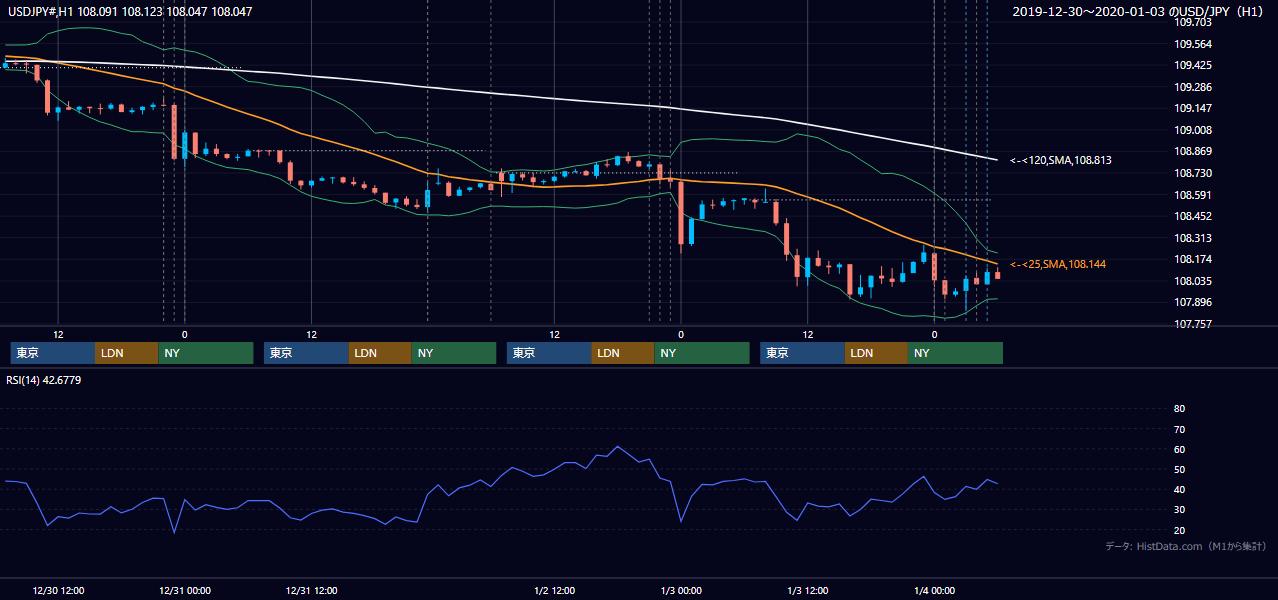
Task: Click price axis label 108.313
Action: 1193,238
